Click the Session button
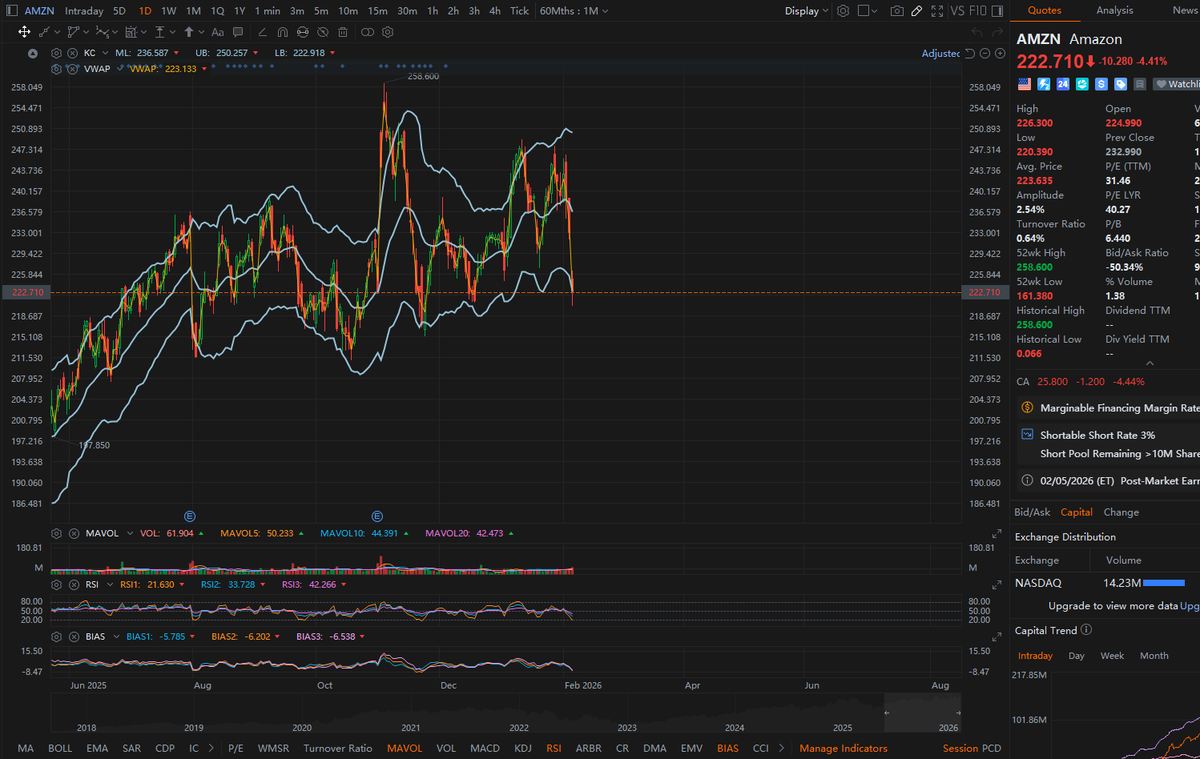1200x759 pixels. click(x=960, y=748)
